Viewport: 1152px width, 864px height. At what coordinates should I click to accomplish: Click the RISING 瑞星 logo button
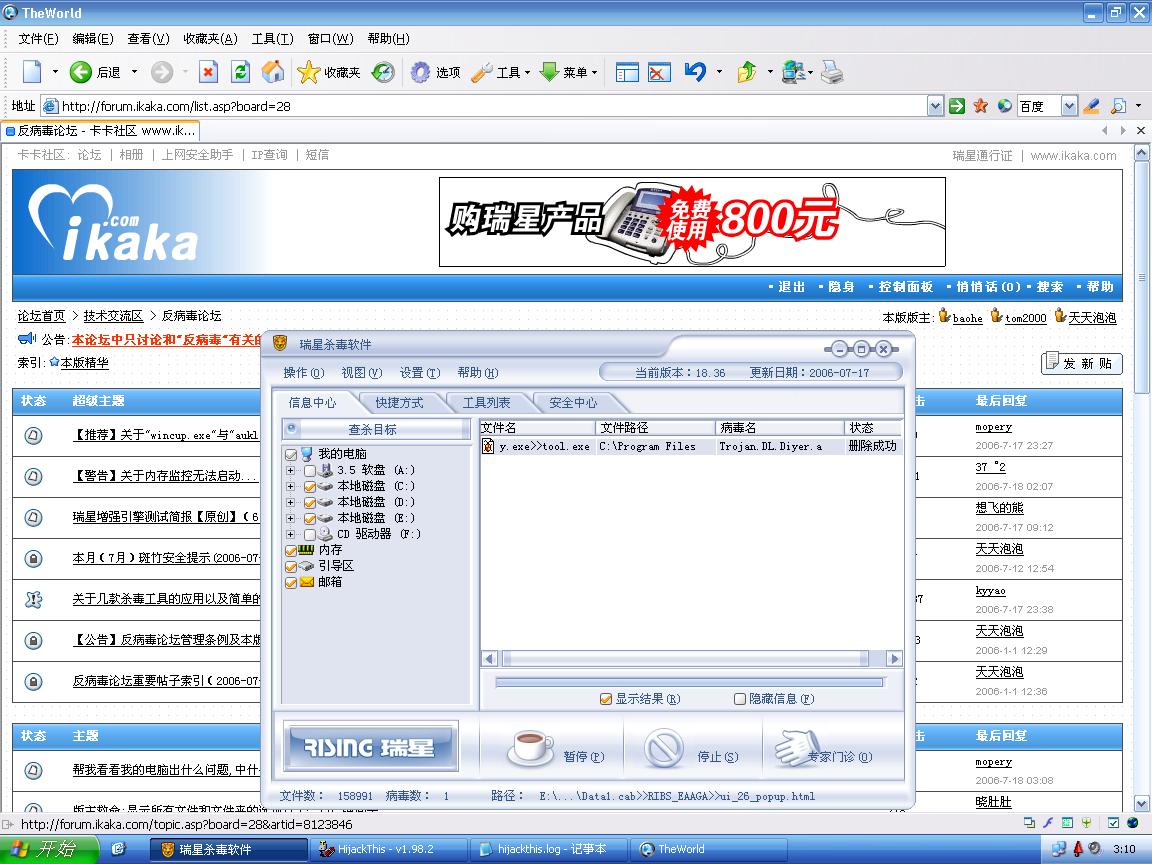tap(370, 746)
